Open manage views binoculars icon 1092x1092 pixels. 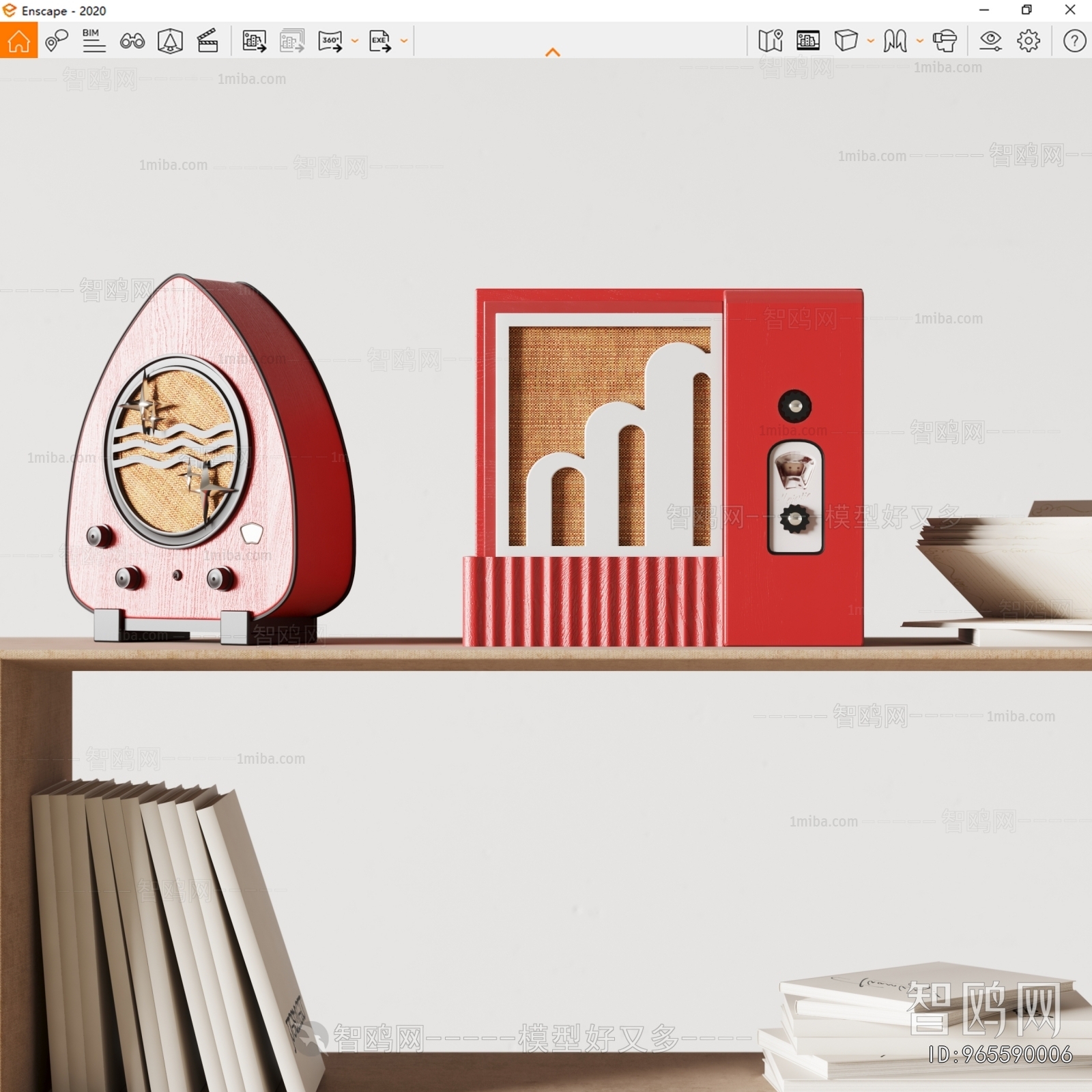(x=132, y=41)
